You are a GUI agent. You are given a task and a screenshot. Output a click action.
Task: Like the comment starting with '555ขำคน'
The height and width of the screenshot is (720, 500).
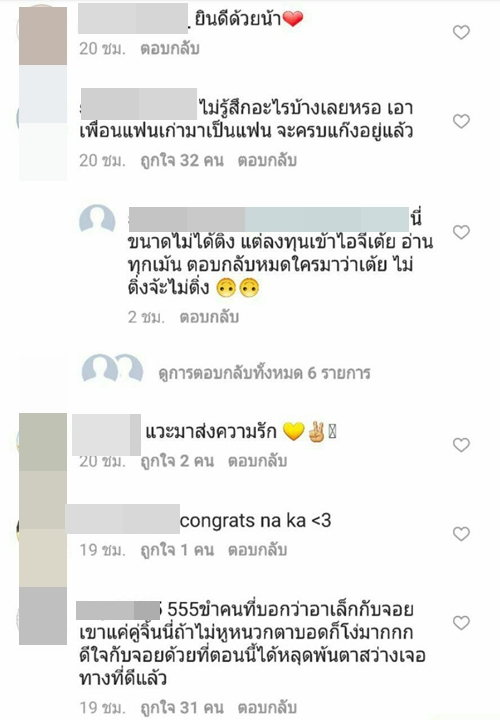[x=461, y=623]
